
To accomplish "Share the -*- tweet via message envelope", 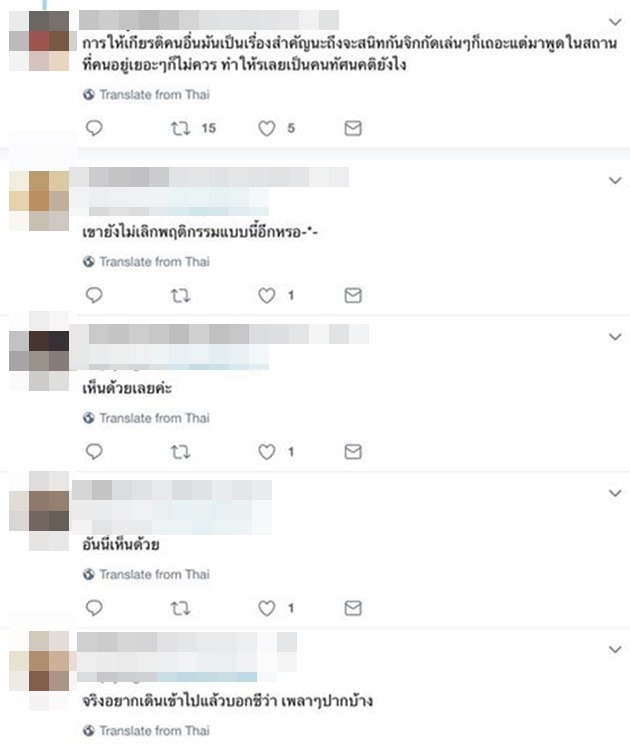I will pyautogui.click(x=353, y=295).
